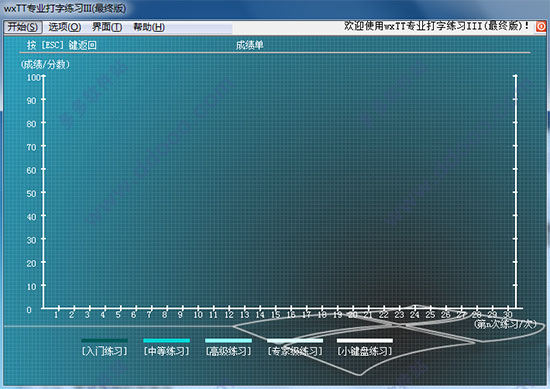Click the 100 mark on score axis
The height and width of the screenshot is (389, 550).
34,77
